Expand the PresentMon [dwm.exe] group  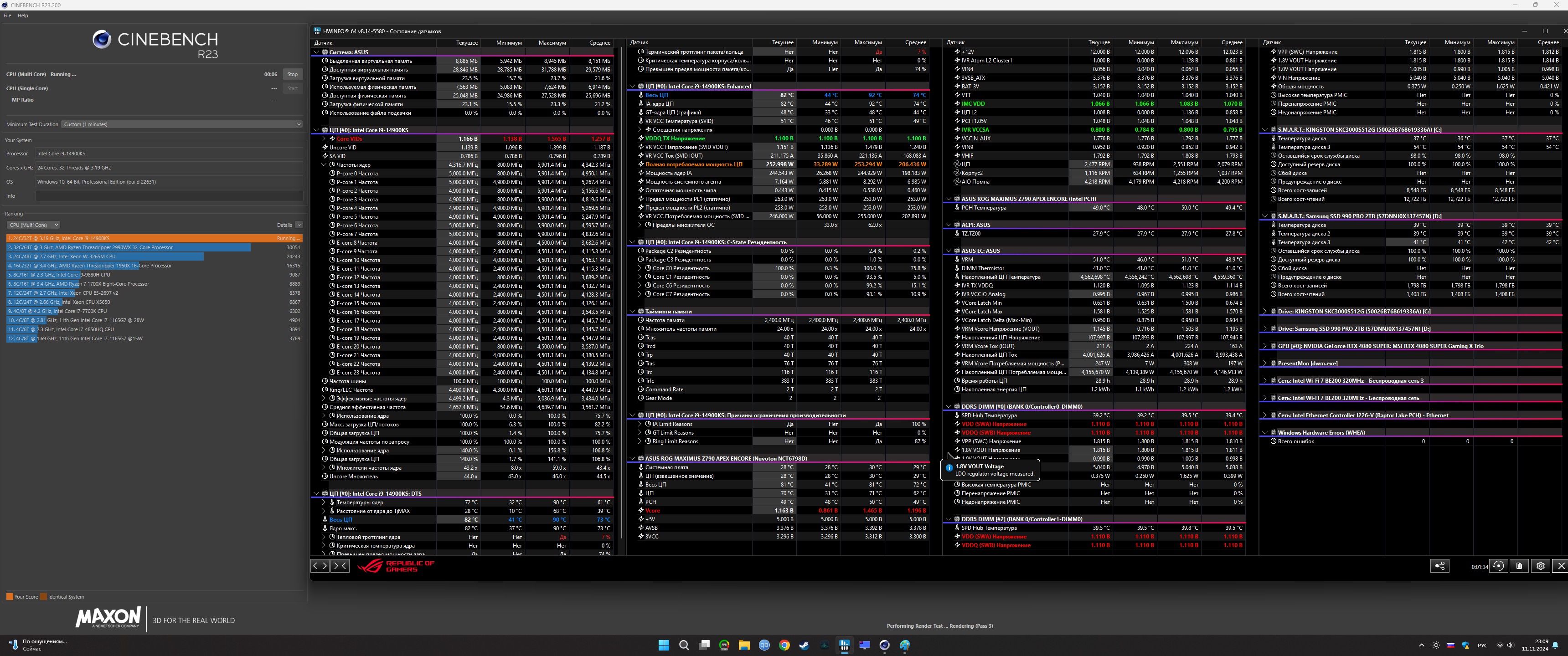pos(1265,363)
